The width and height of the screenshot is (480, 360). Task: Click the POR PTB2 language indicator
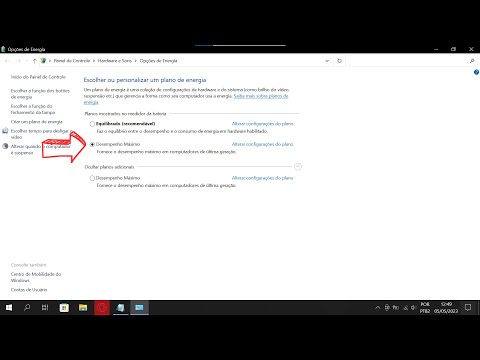425,307
